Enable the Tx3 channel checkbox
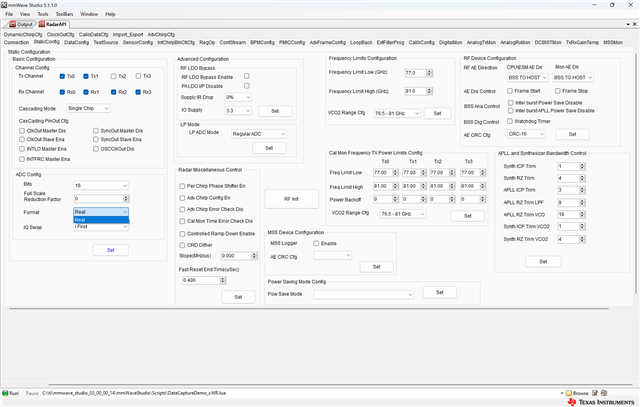640x407 pixels. (138, 76)
